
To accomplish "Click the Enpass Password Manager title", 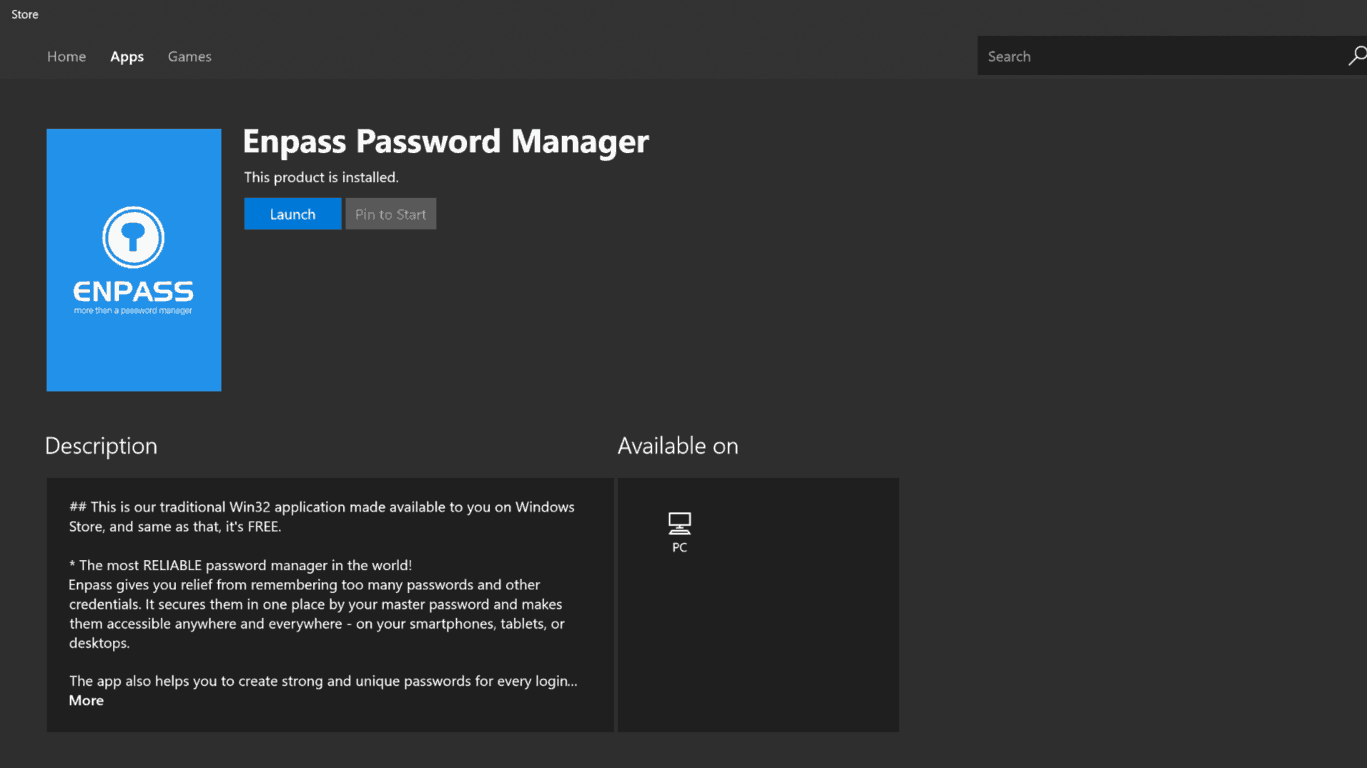I will (x=446, y=142).
